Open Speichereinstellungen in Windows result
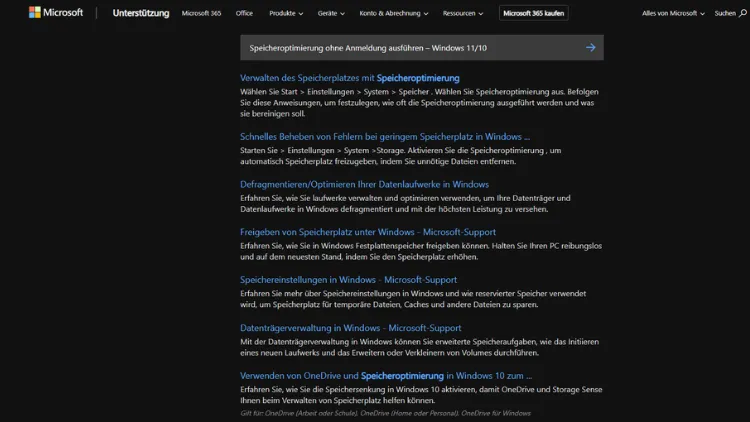750x422 pixels. (348, 280)
